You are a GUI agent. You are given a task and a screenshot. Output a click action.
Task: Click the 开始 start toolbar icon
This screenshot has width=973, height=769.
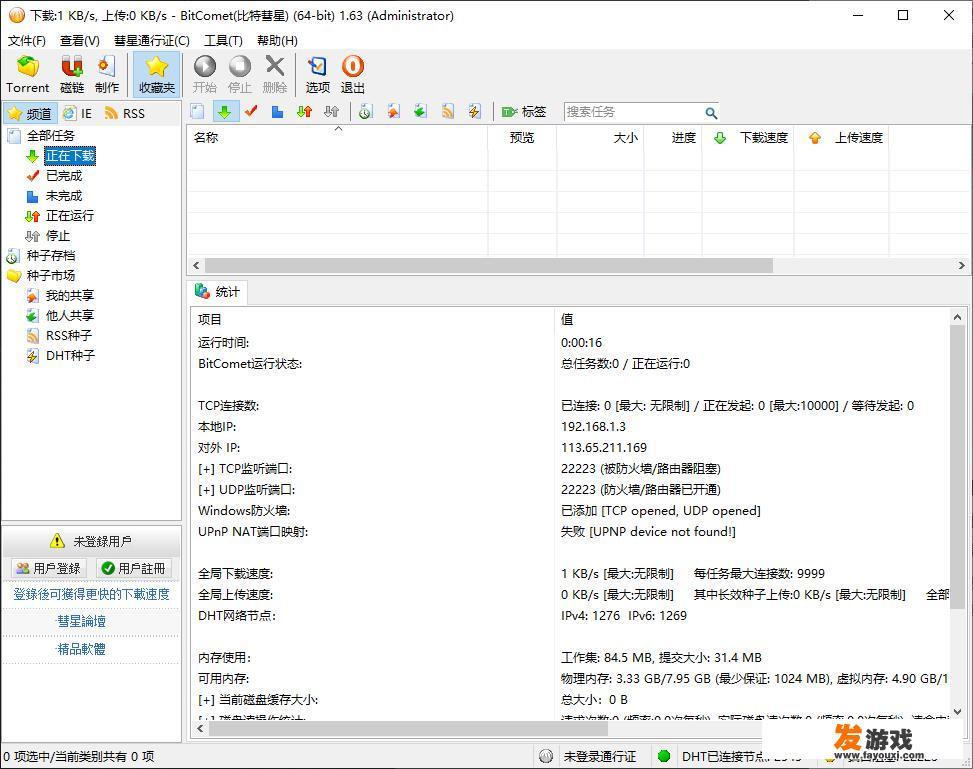(205, 74)
